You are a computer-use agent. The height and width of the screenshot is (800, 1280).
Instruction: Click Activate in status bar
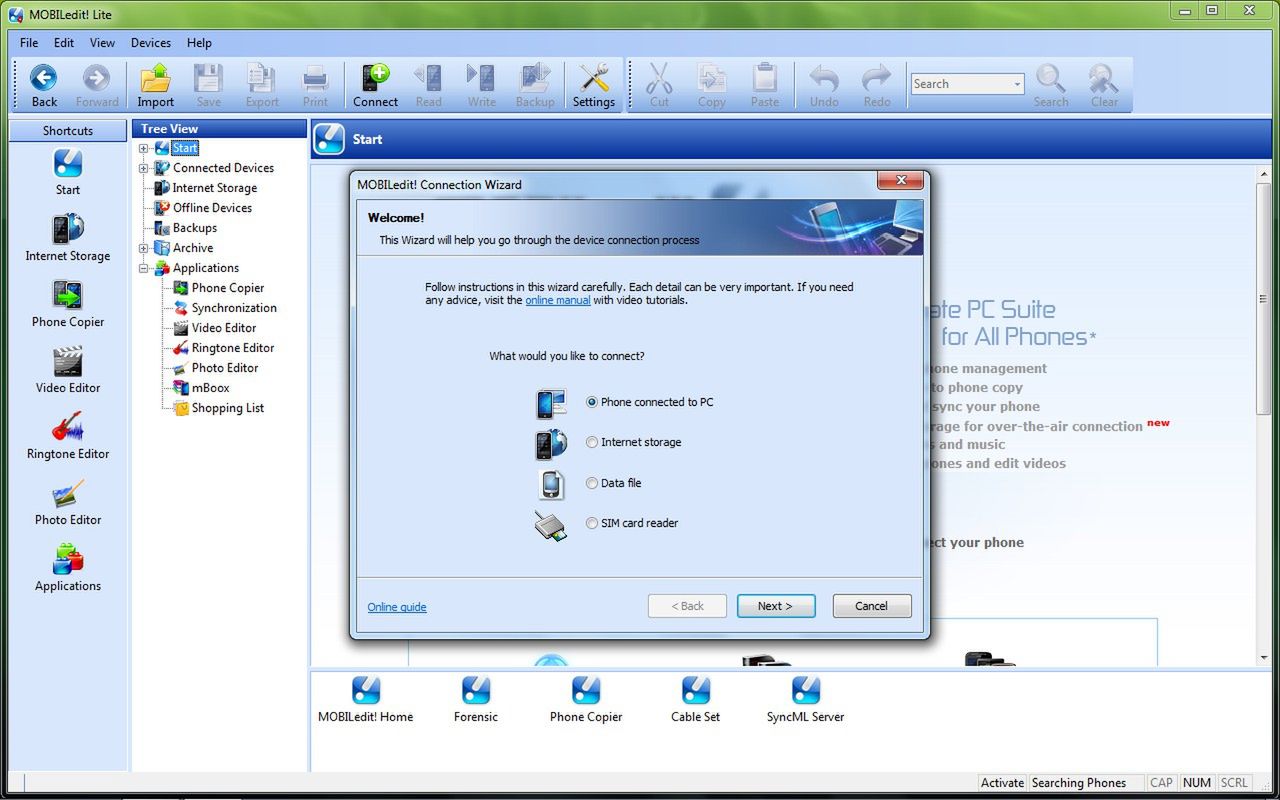(1002, 783)
